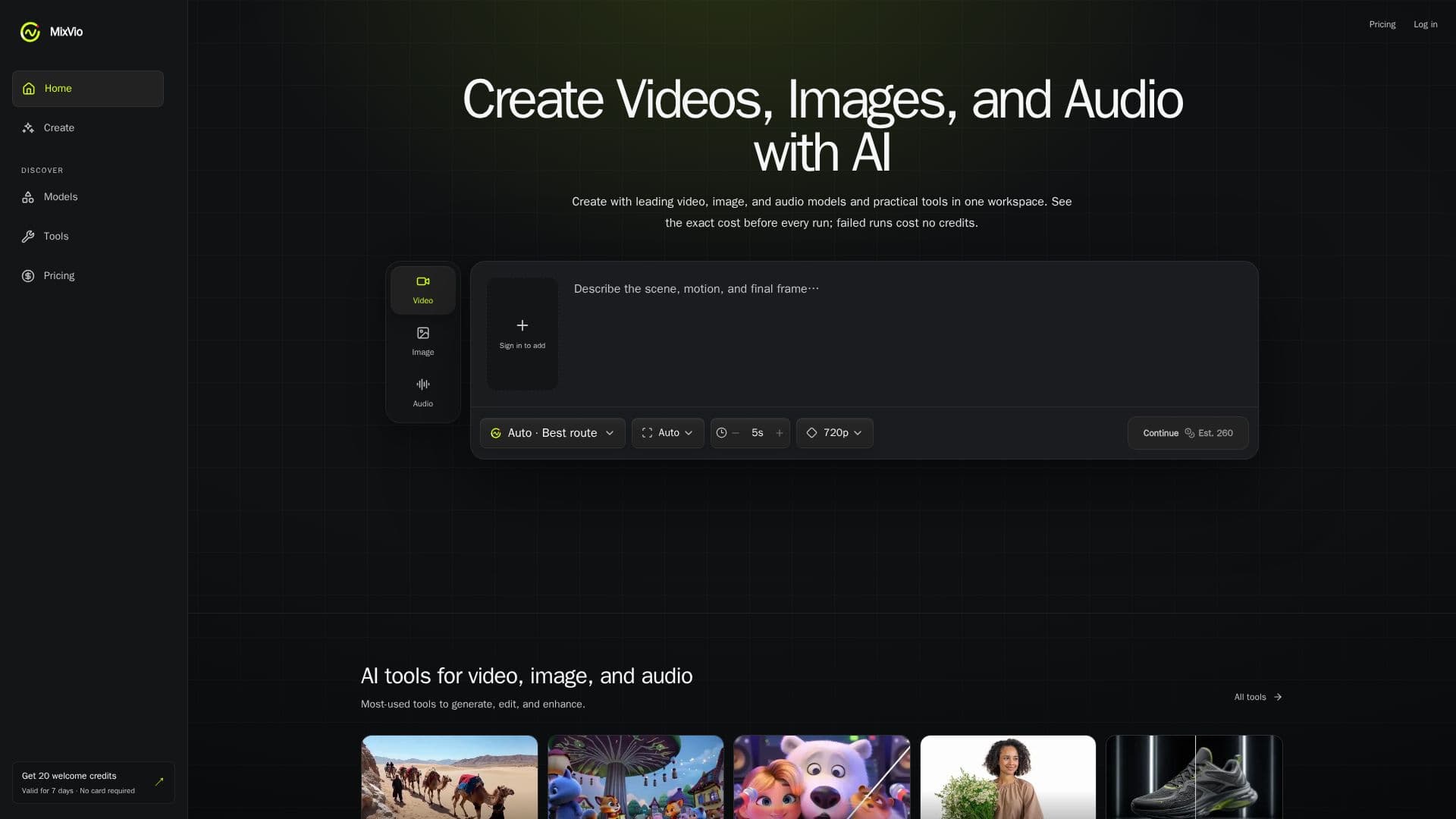Open Pricing in the left sidebar
1456x819 pixels.
coord(88,276)
